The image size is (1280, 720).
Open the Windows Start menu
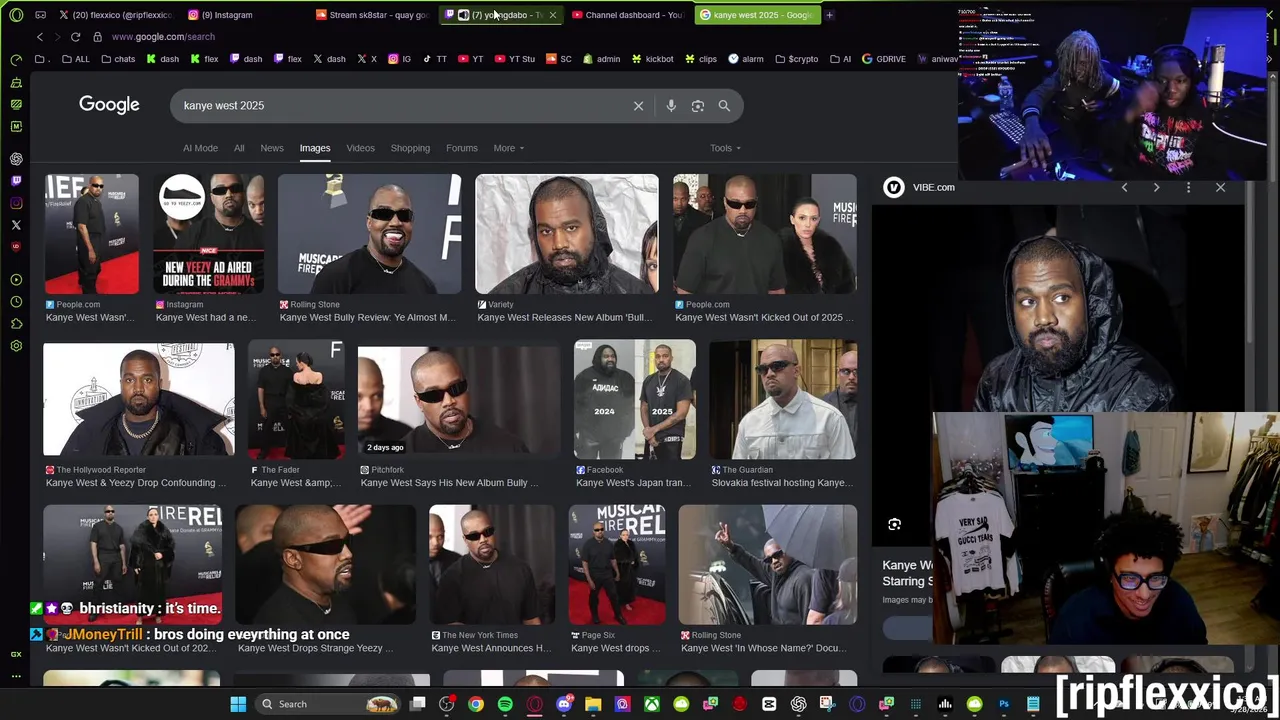coord(238,704)
